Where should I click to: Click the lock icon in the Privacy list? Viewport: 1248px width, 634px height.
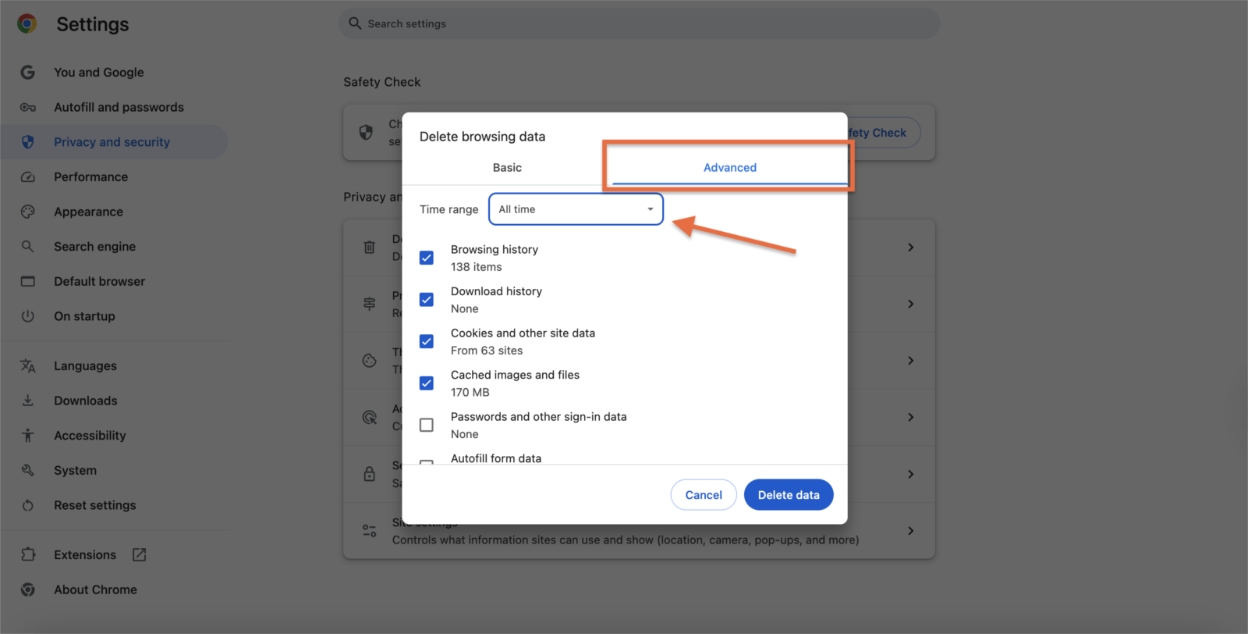369,474
